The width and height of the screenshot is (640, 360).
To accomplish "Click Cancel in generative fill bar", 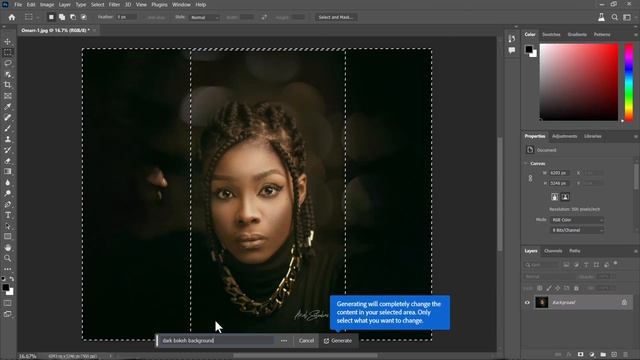I will pyautogui.click(x=306, y=341).
